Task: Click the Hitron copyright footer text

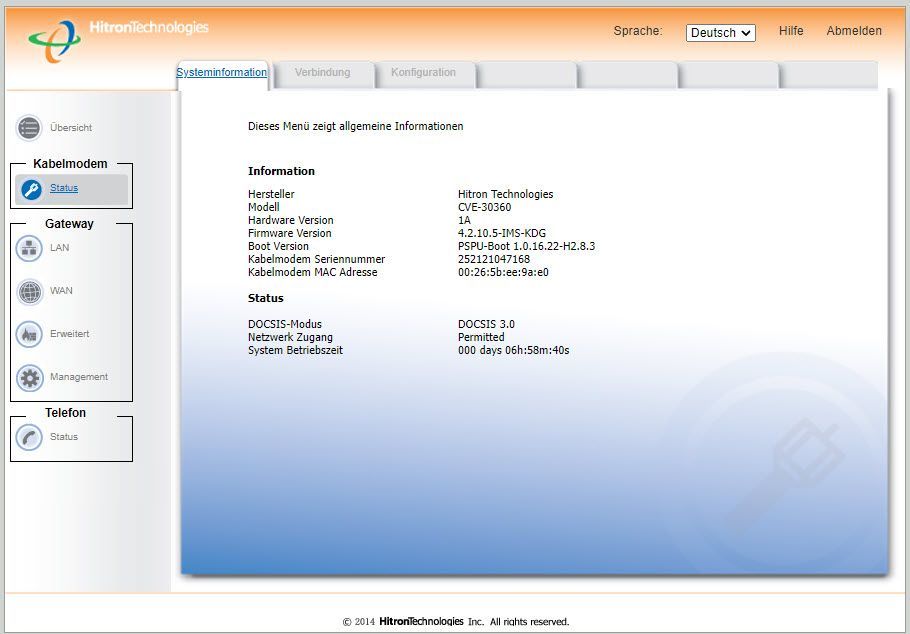Action: pos(456,622)
